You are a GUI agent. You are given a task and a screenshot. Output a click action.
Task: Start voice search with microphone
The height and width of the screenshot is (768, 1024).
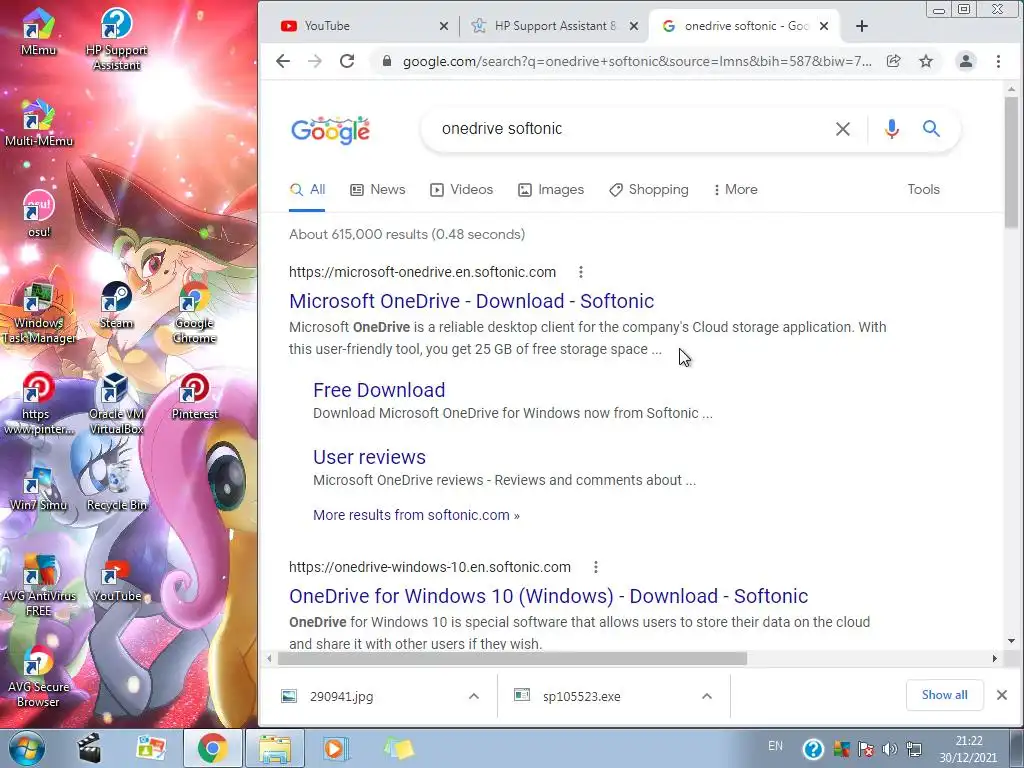click(x=892, y=129)
